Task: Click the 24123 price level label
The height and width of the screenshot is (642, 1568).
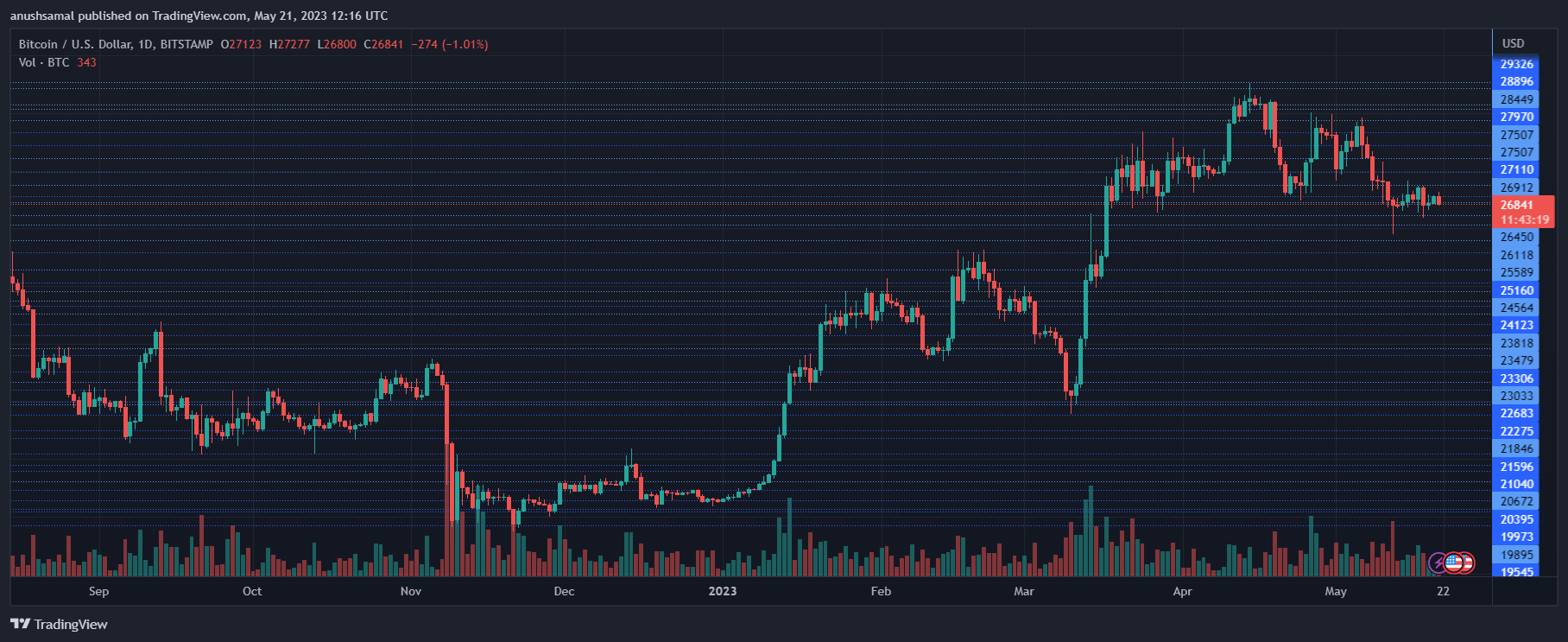Action: (x=1516, y=325)
